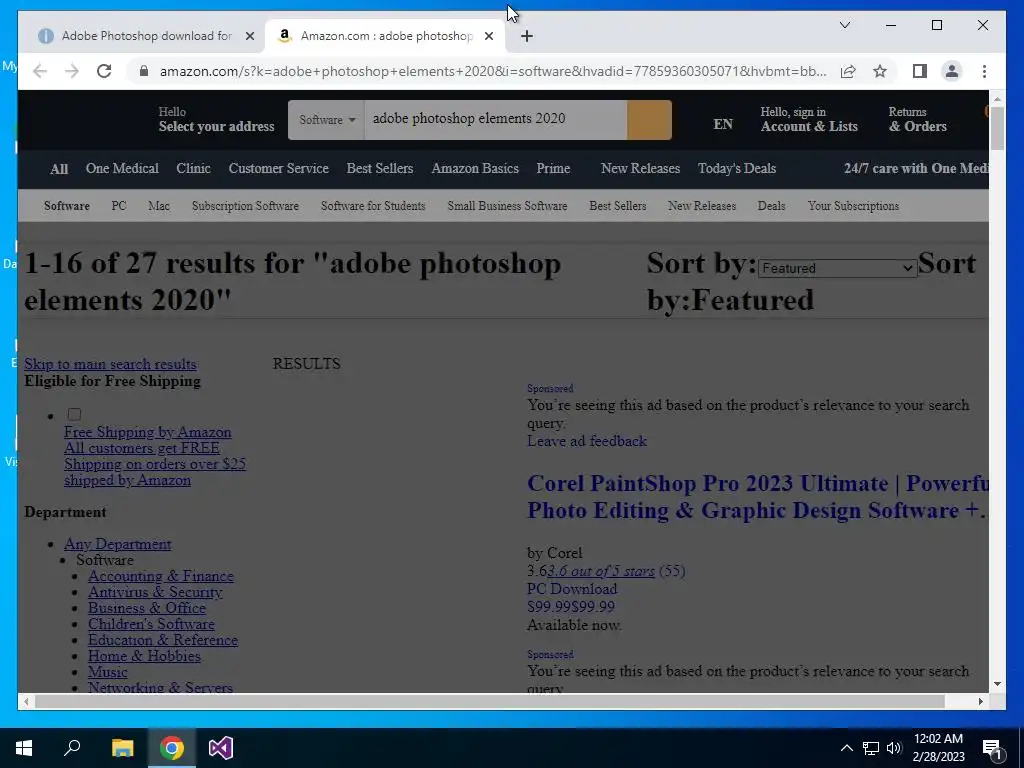Click the Amazon search input field

tap(495, 120)
